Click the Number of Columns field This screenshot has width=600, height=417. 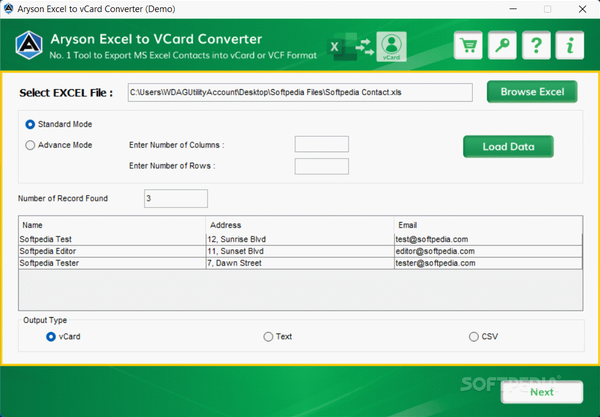pos(321,144)
